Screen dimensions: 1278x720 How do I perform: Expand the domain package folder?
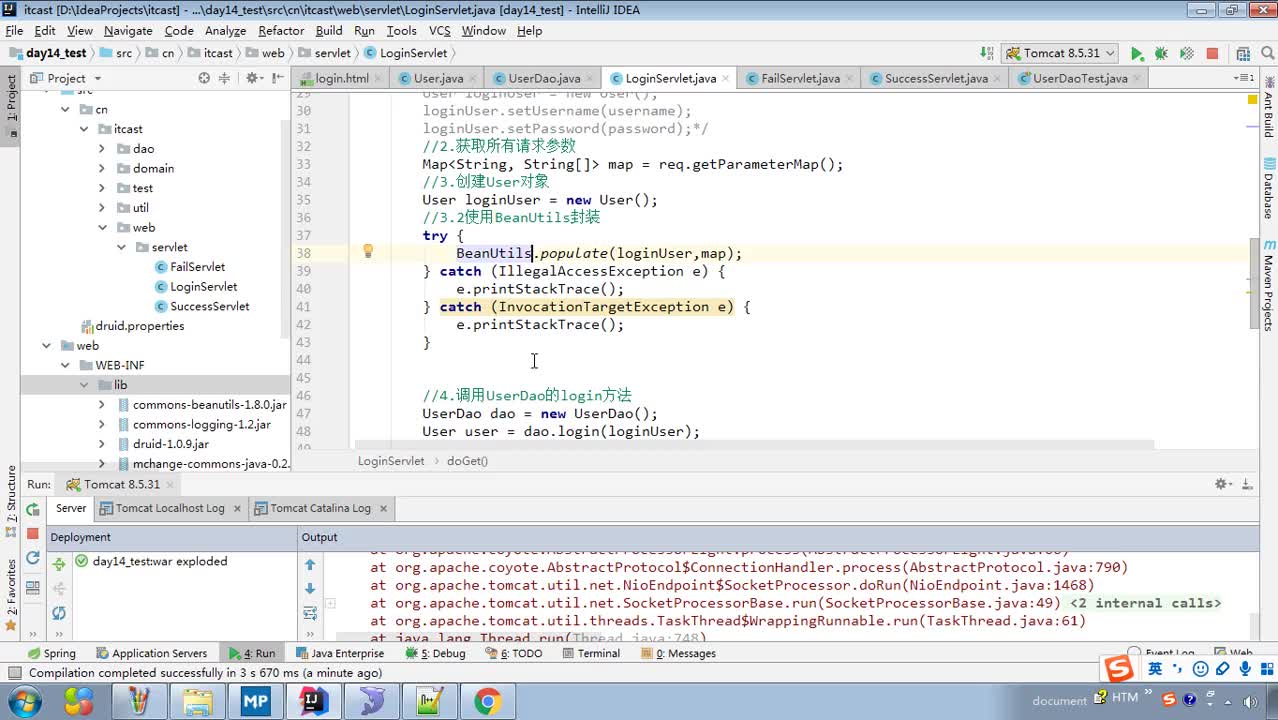coord(101,168)
